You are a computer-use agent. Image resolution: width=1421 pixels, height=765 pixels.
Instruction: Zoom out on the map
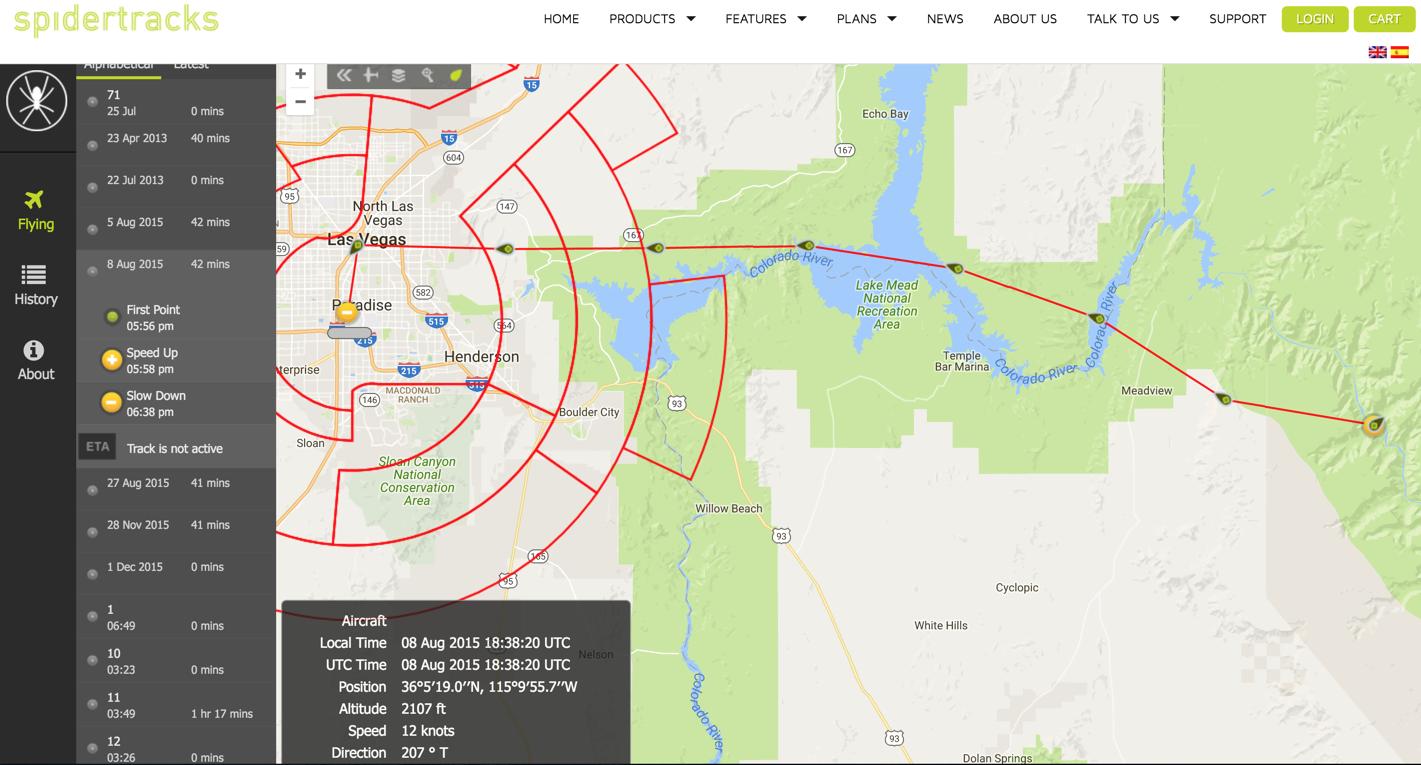pyautogui.click(x=300, y=101)
